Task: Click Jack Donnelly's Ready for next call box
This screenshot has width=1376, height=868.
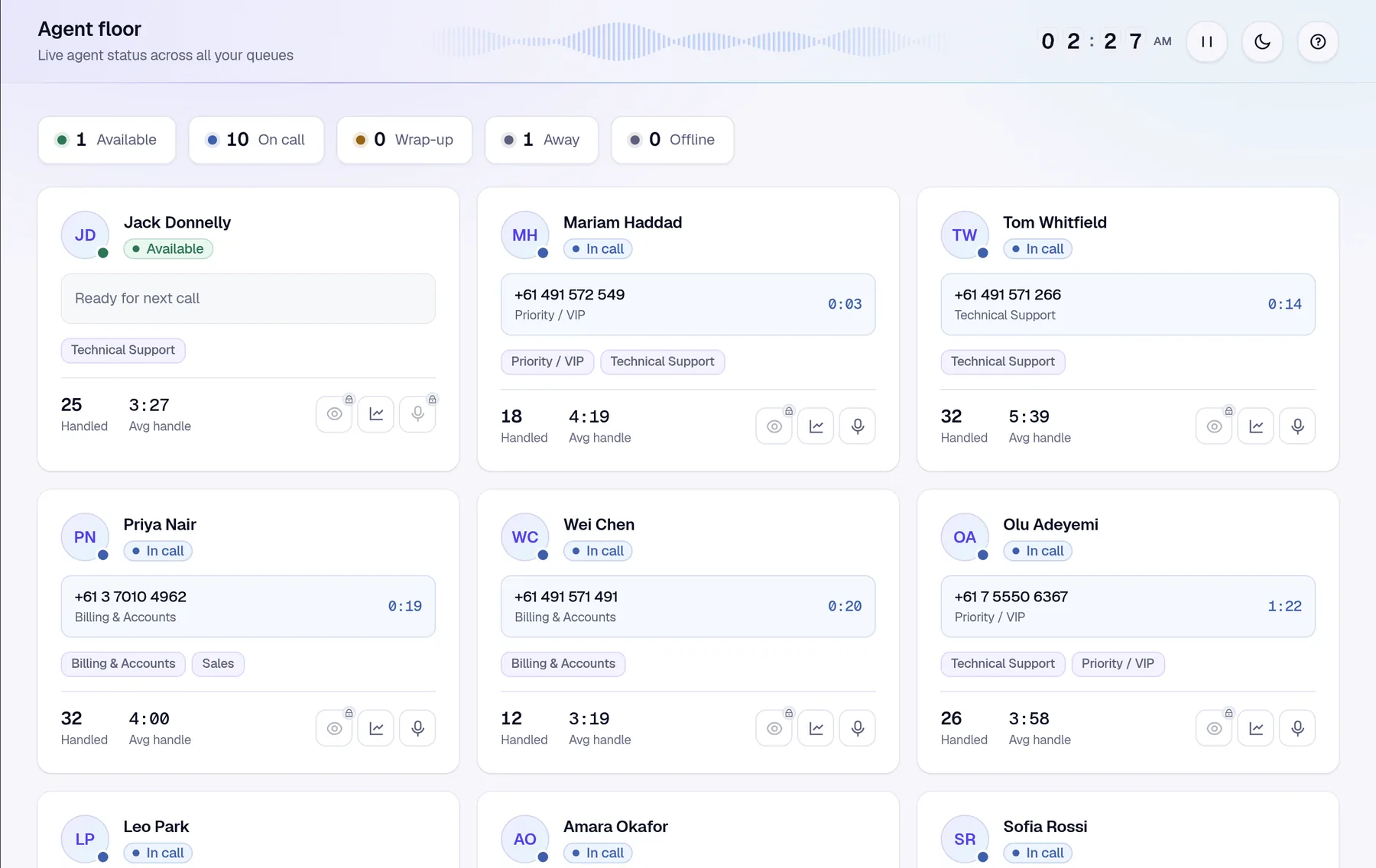Action: click(248, 299)
